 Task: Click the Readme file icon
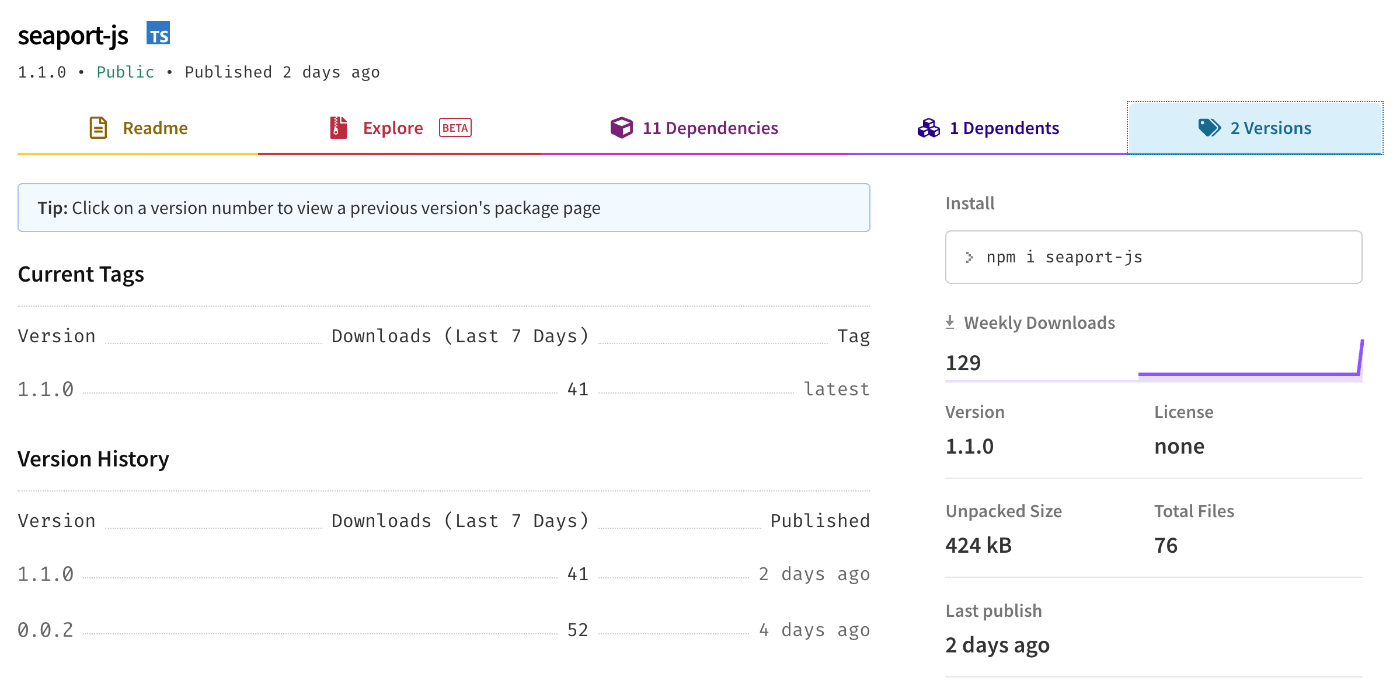(98, 128)
